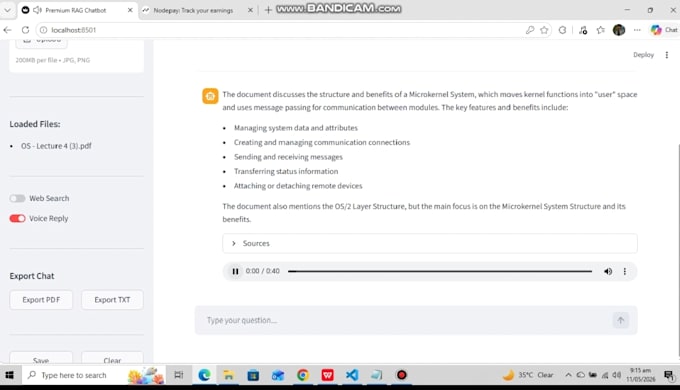
Task: Expand the Sources section
Action: click(x=430, y=243)
